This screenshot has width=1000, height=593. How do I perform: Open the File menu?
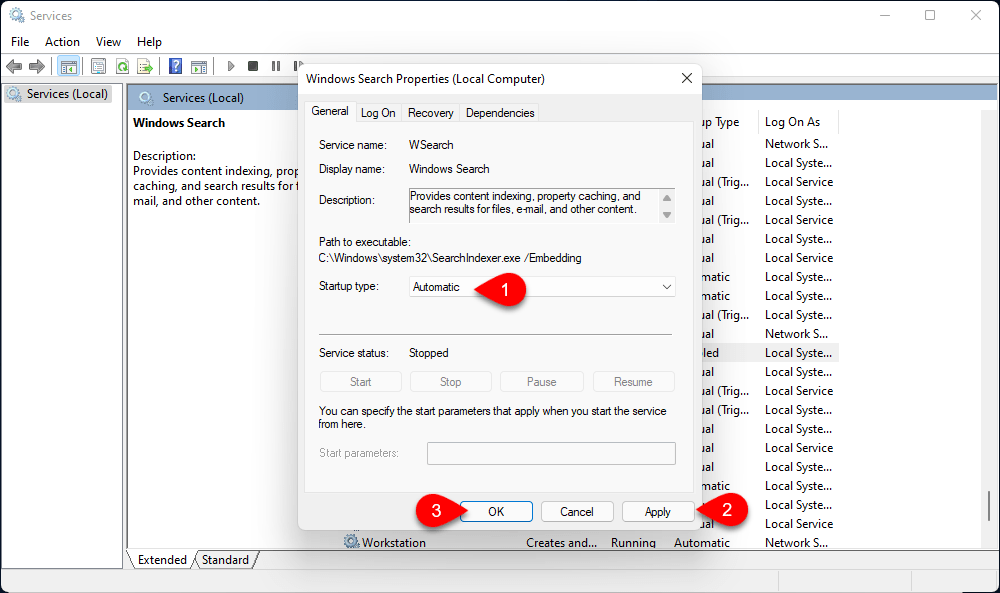(20, 41)
